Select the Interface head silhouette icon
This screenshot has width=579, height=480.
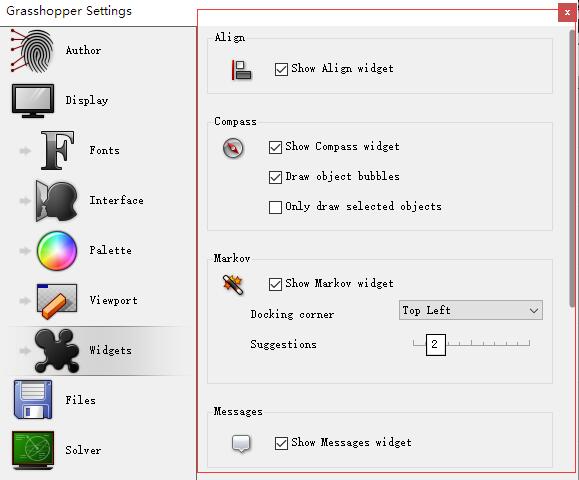56,200
